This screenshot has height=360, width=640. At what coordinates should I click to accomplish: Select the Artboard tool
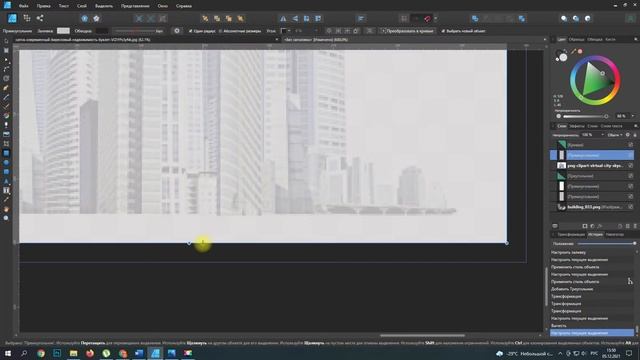click(6, 50)
